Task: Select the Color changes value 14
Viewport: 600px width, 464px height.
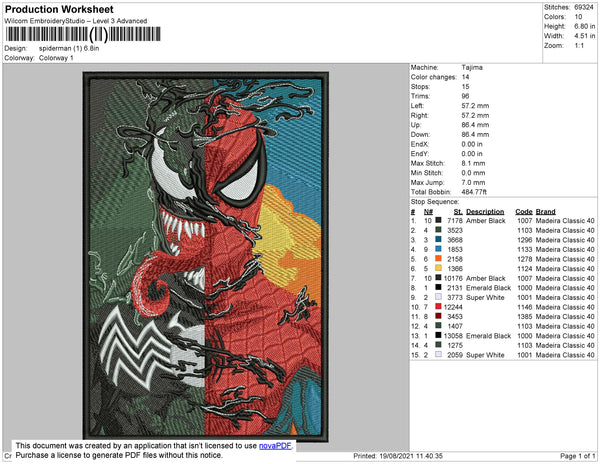Action: [465, 77]
